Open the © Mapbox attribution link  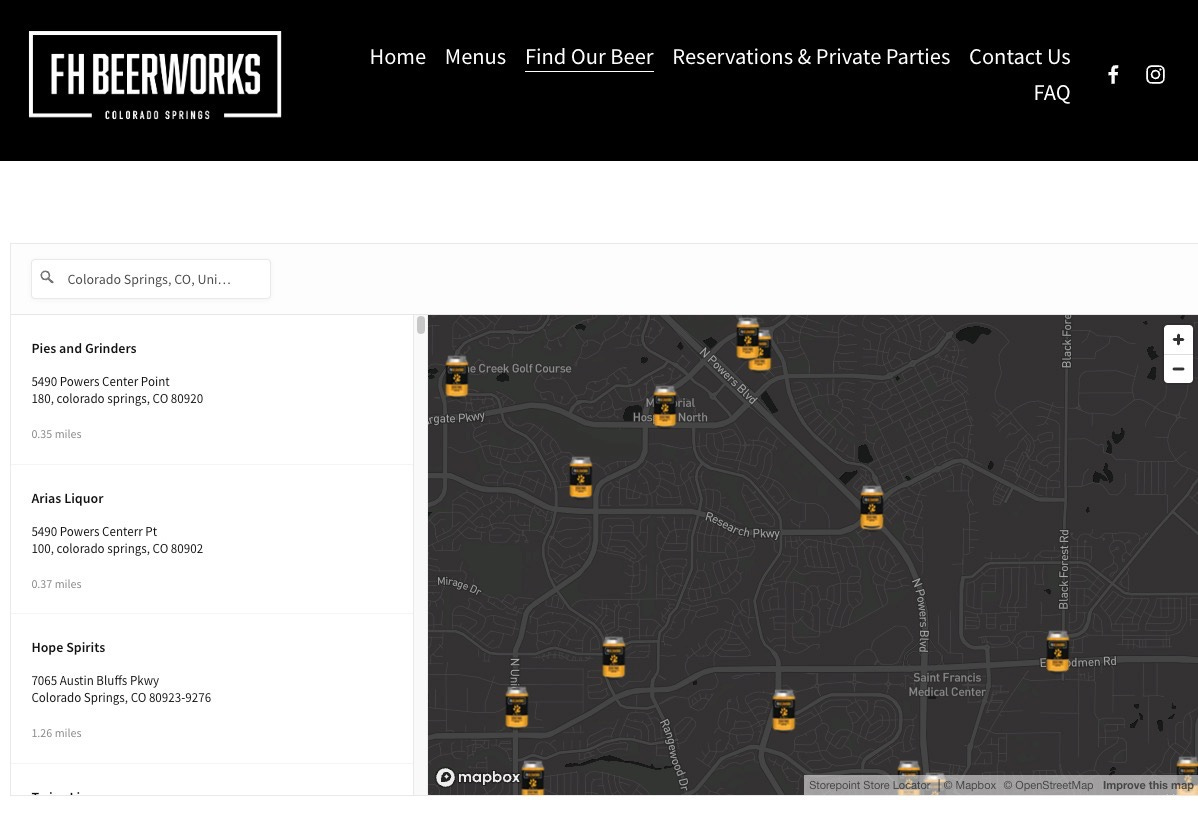(x=970, y=785)
